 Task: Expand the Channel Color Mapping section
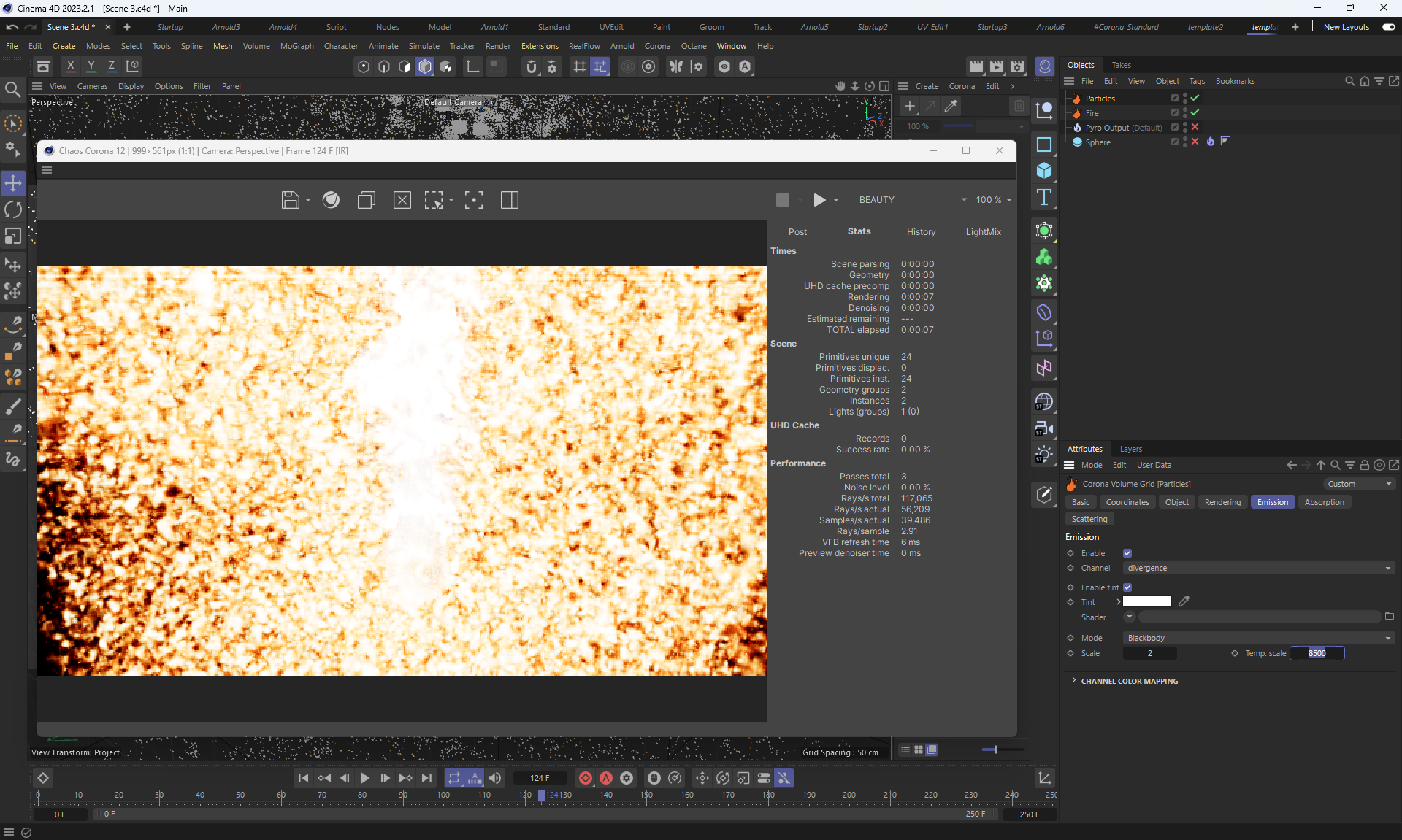click(x=1129, y=681)
